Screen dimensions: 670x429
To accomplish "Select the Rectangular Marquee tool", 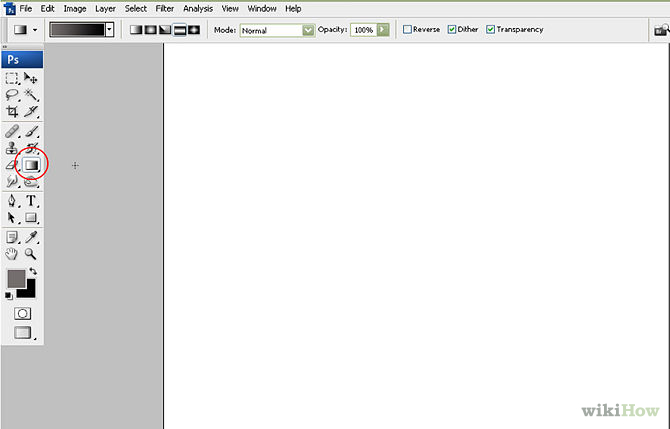I will coord(12,78).
